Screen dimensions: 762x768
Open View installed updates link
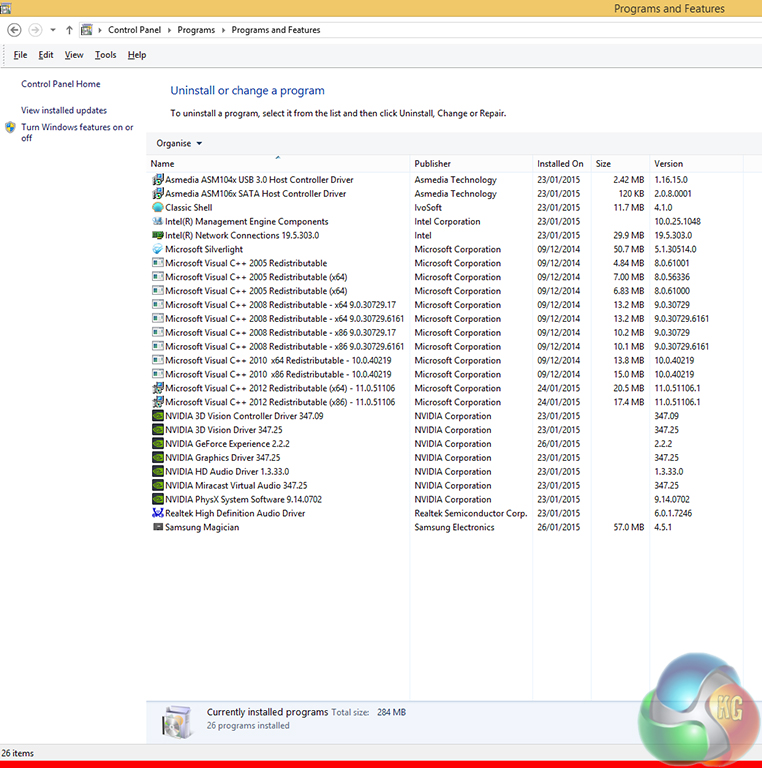point(64,110)
